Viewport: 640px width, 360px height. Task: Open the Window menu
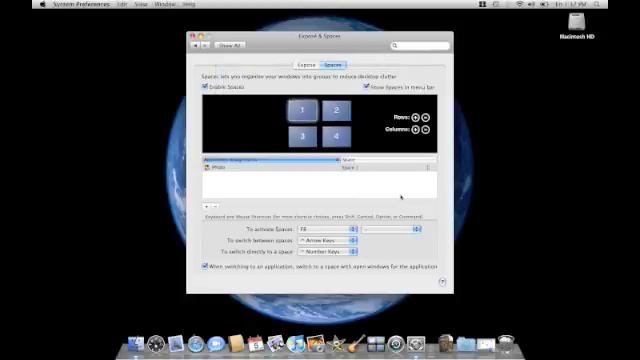[165, 4]
